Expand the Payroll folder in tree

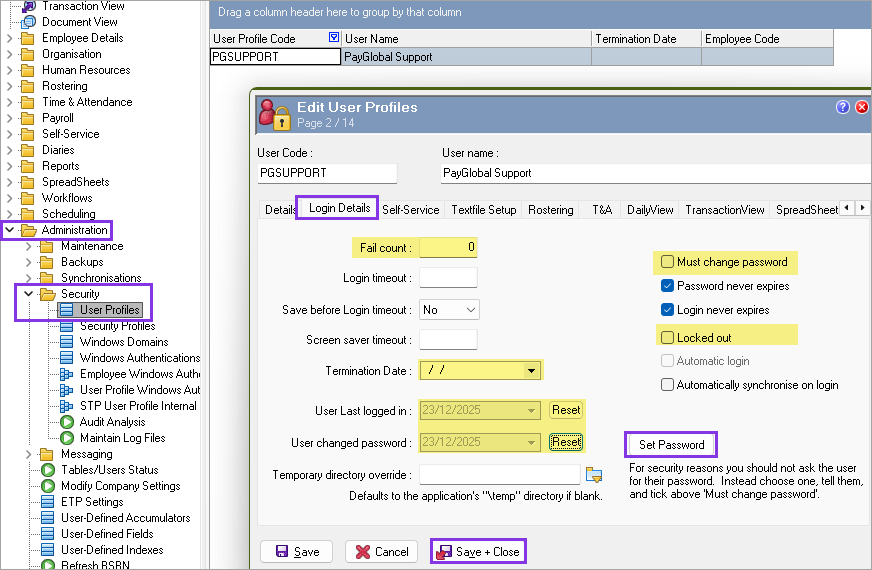pos(10,118)
